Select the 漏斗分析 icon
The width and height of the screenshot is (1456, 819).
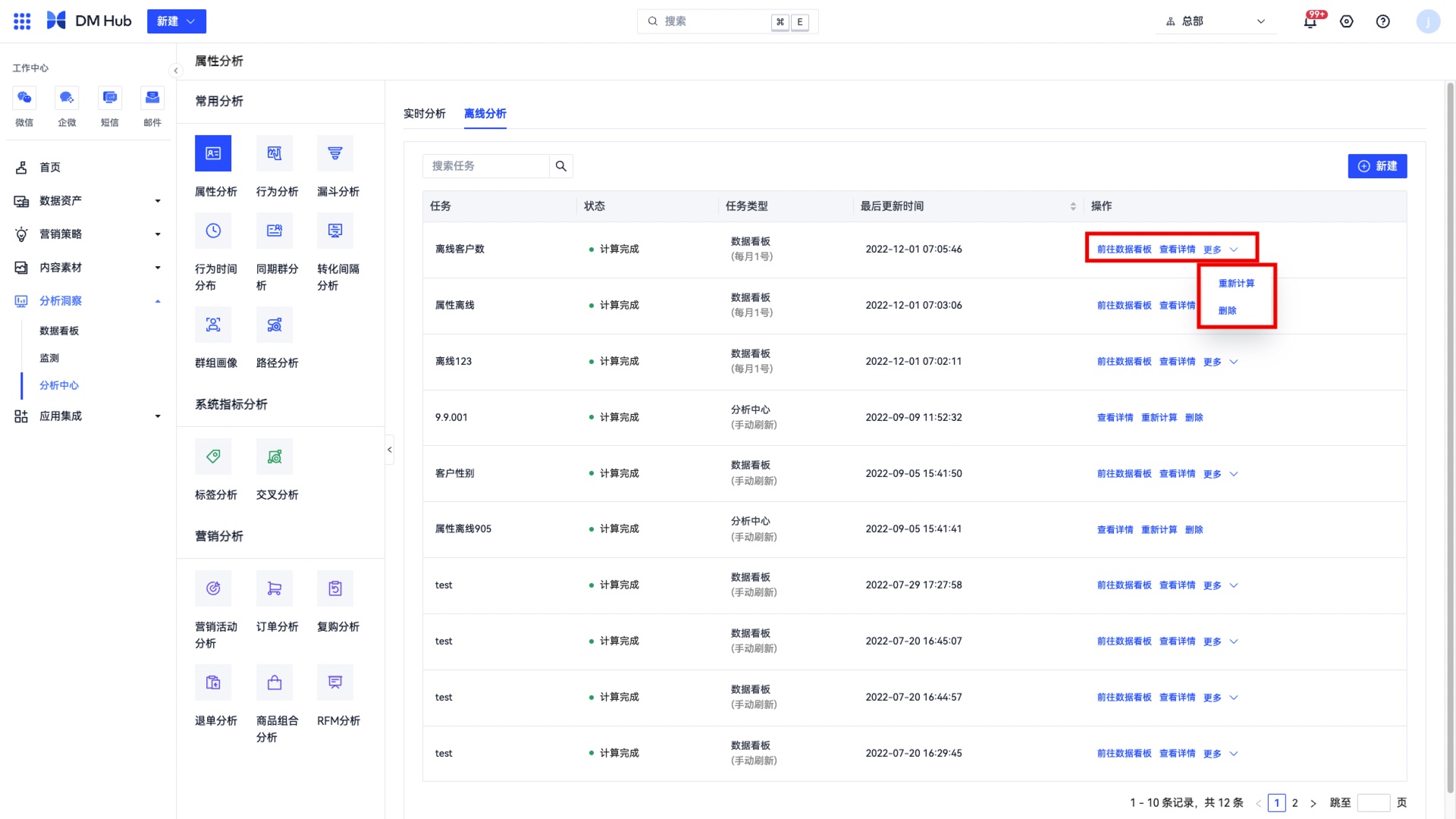point(335,153)
